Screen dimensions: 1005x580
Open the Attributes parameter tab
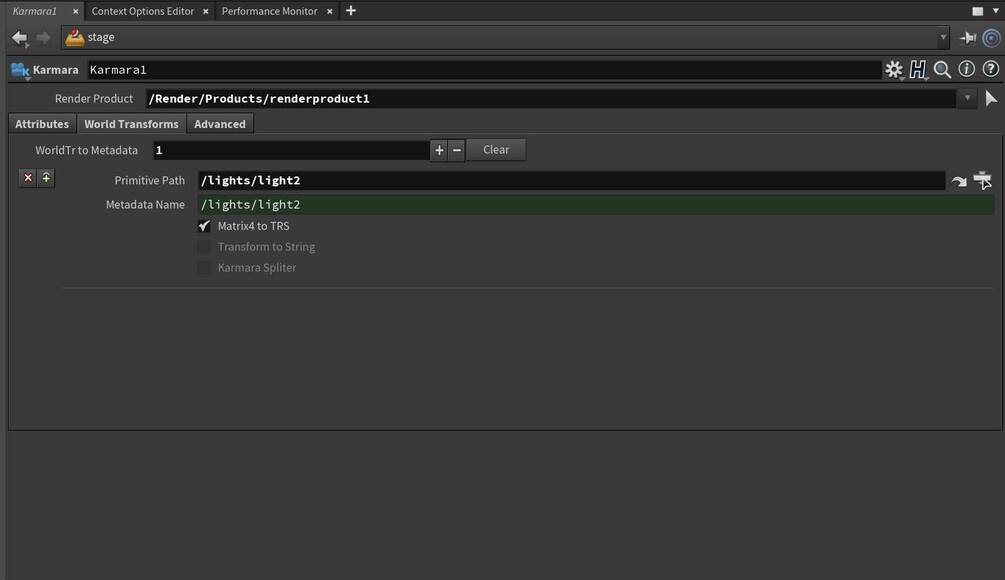pyautogui.click(x=42, y=124)
